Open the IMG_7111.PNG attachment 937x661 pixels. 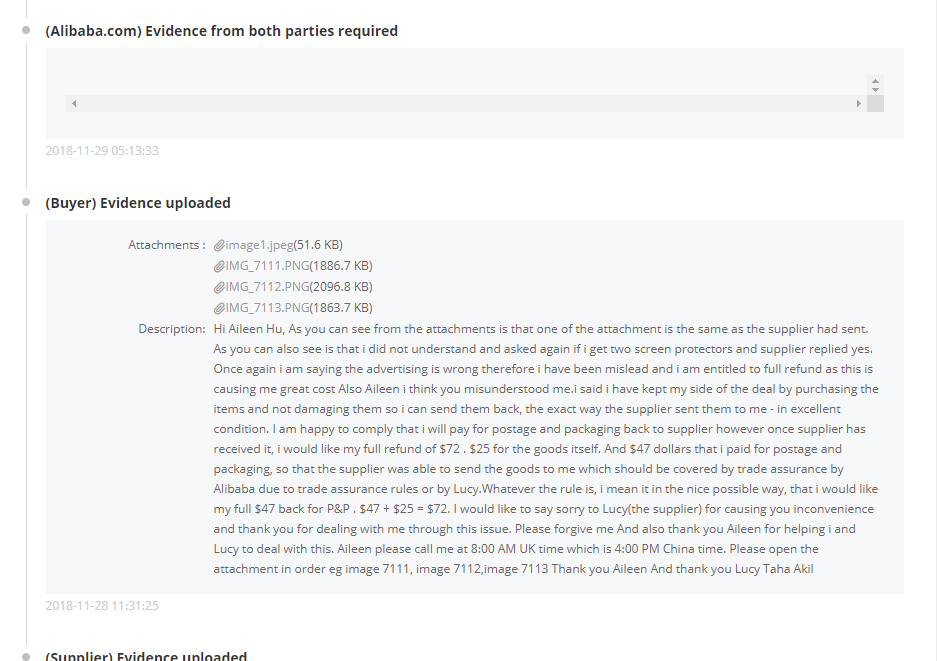click(x=267, y=266)
